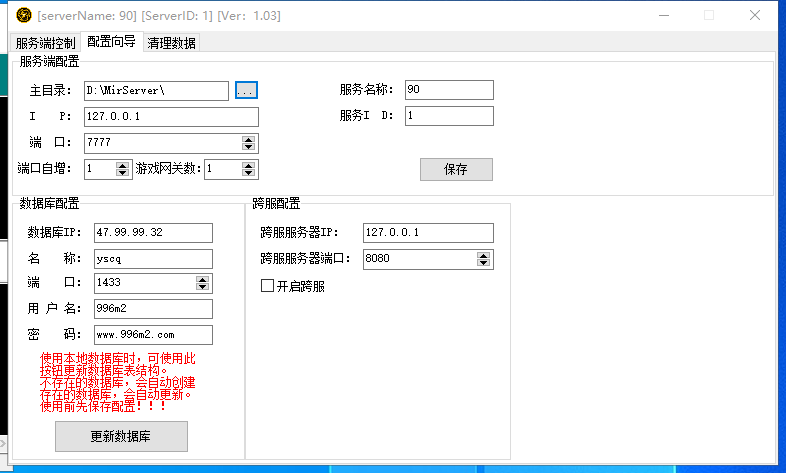This screenshot has width=786, height=473.
Task: Click the server IP 127.0.0.1 field
Action: (170, 117)
